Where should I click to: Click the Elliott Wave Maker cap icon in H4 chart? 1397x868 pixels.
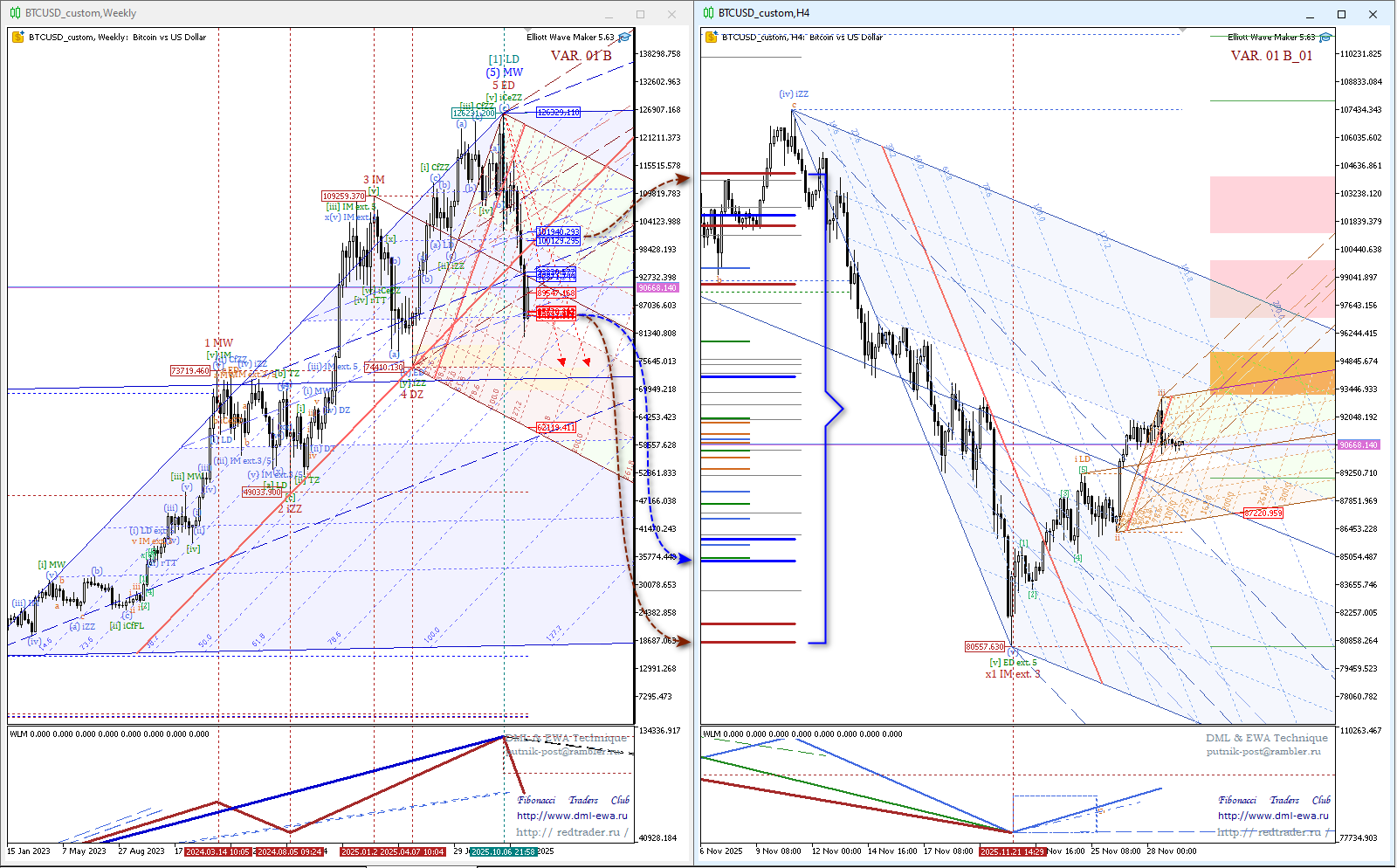(1325, 38)
